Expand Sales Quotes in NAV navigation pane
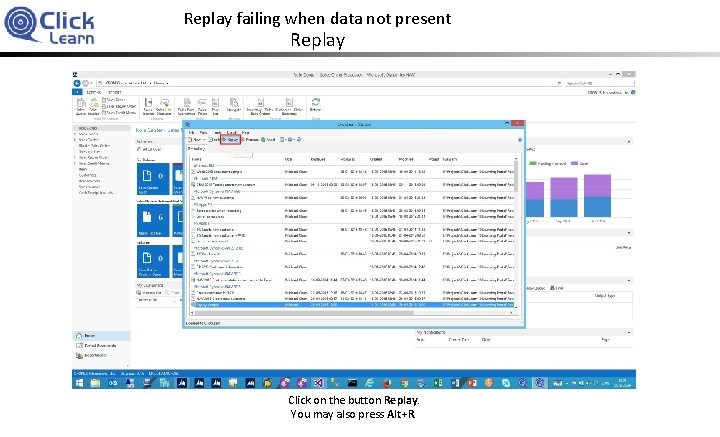 [x=75, y=140]
